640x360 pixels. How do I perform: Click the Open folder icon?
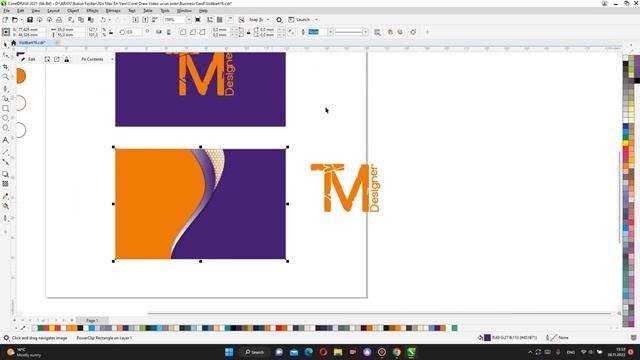click(15, 20)
